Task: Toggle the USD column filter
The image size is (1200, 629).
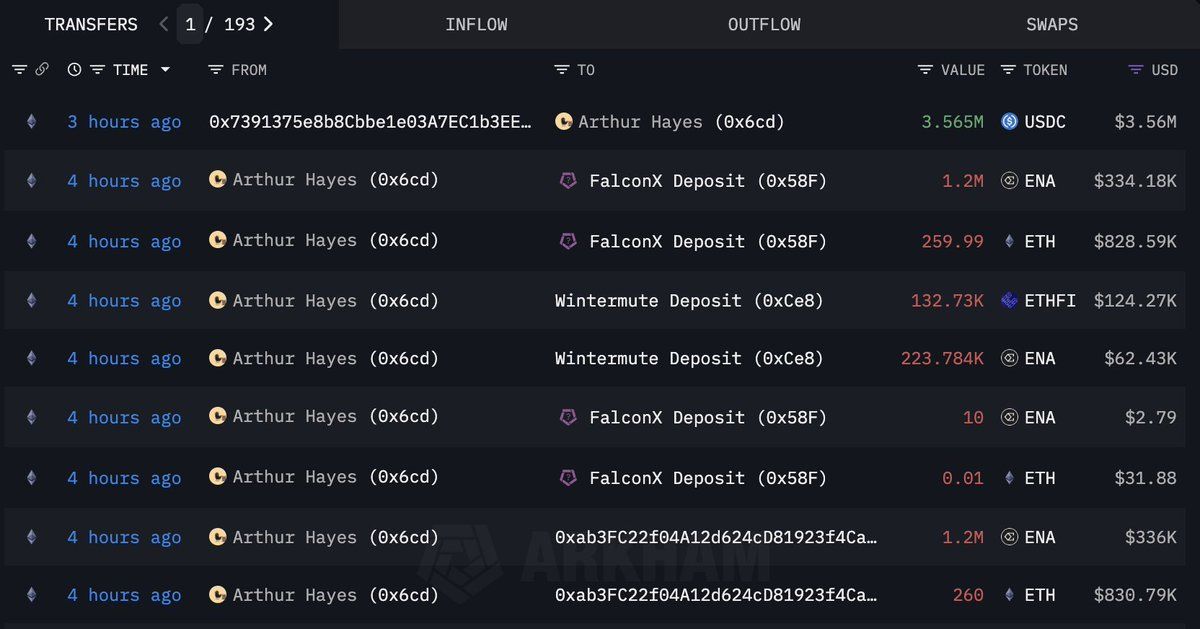Action: [1135, 70]
